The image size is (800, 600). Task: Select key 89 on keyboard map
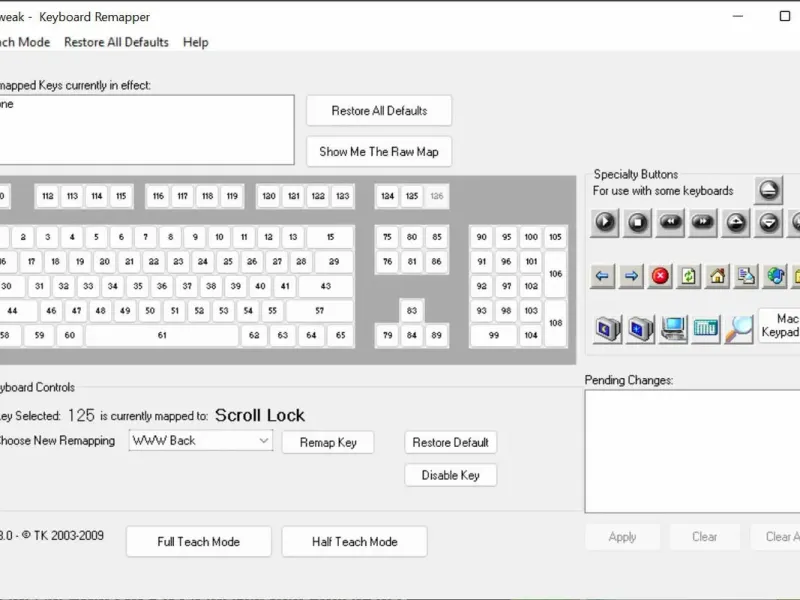pyautogui.click(x=436, y=335)
